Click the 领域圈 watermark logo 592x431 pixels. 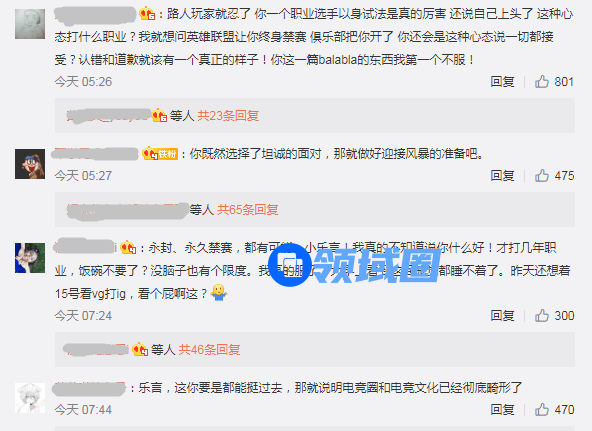[x=354, y=265]
